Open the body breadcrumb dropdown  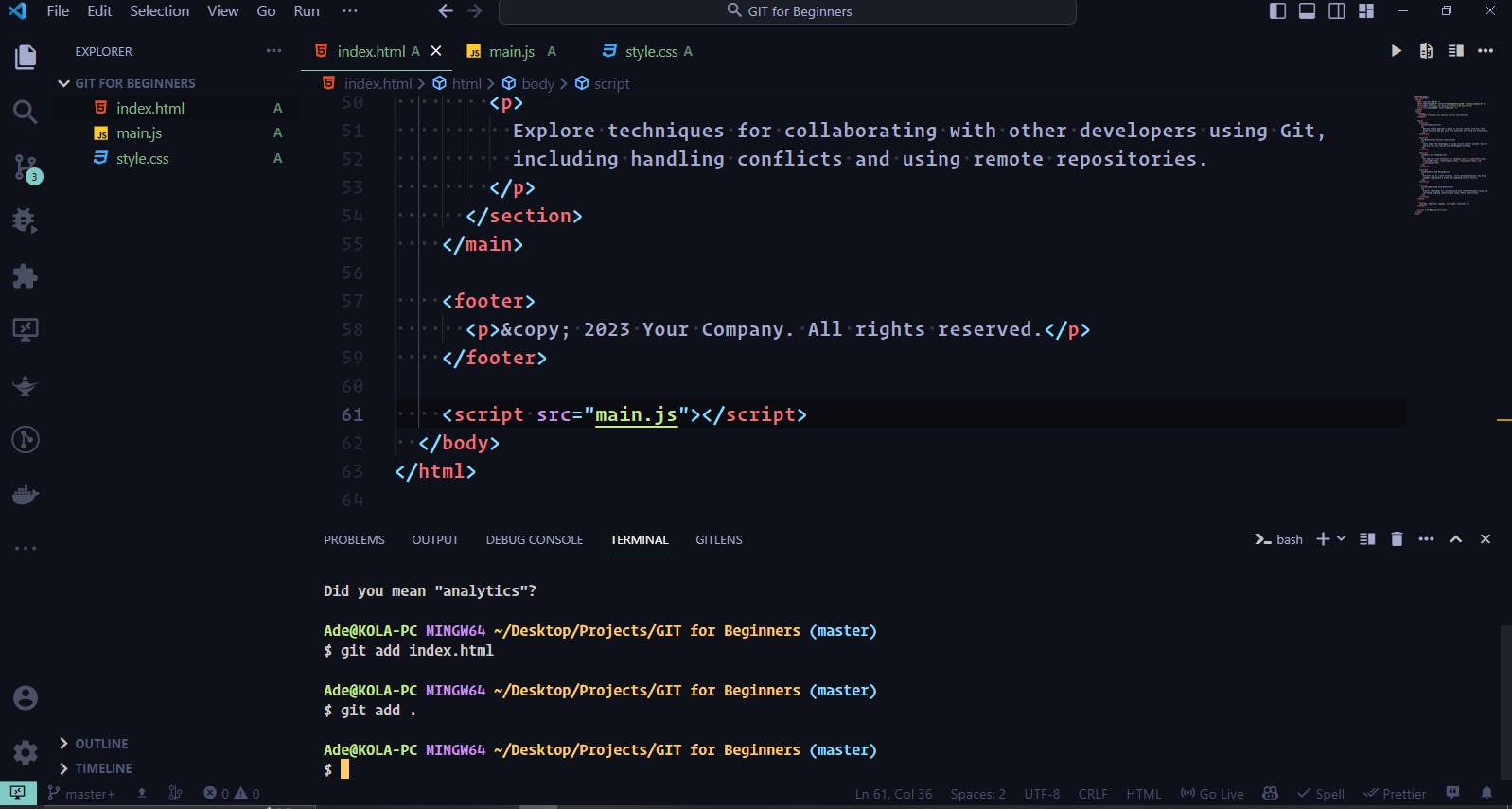coord(528,83)
